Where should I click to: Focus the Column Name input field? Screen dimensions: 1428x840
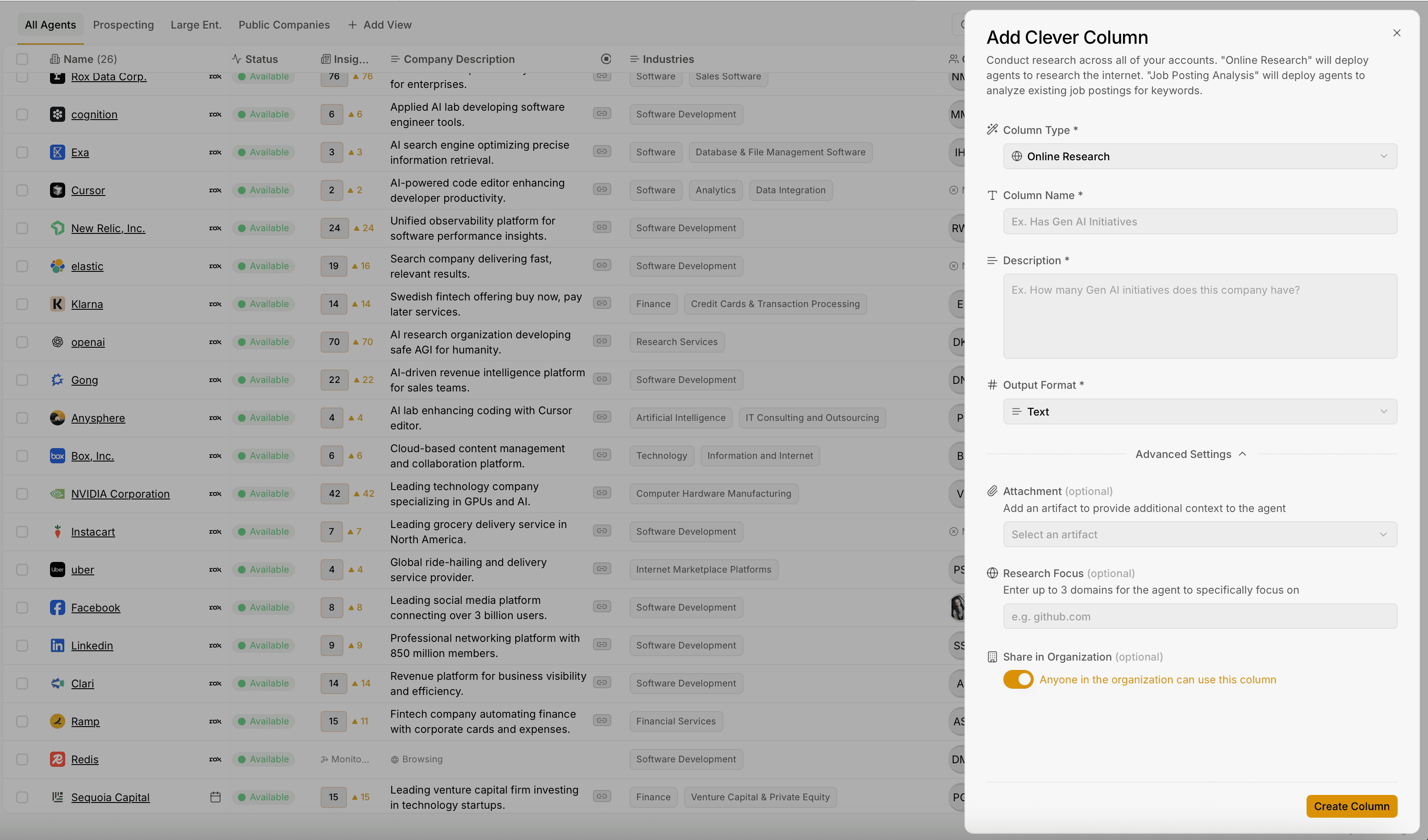(x=1200, y=221)
